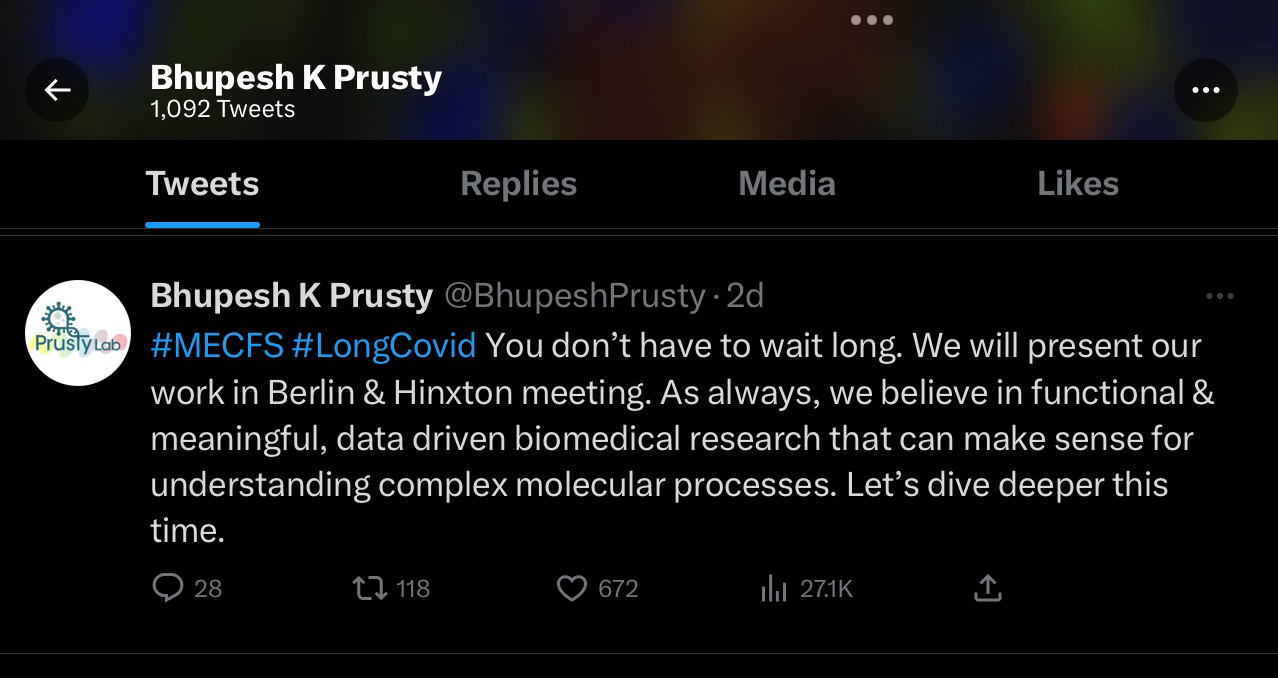This screenshot has height=678, width=1278.
Task: Click the tweet author name Bhupesh K Prusty
Action: (291, 296)
